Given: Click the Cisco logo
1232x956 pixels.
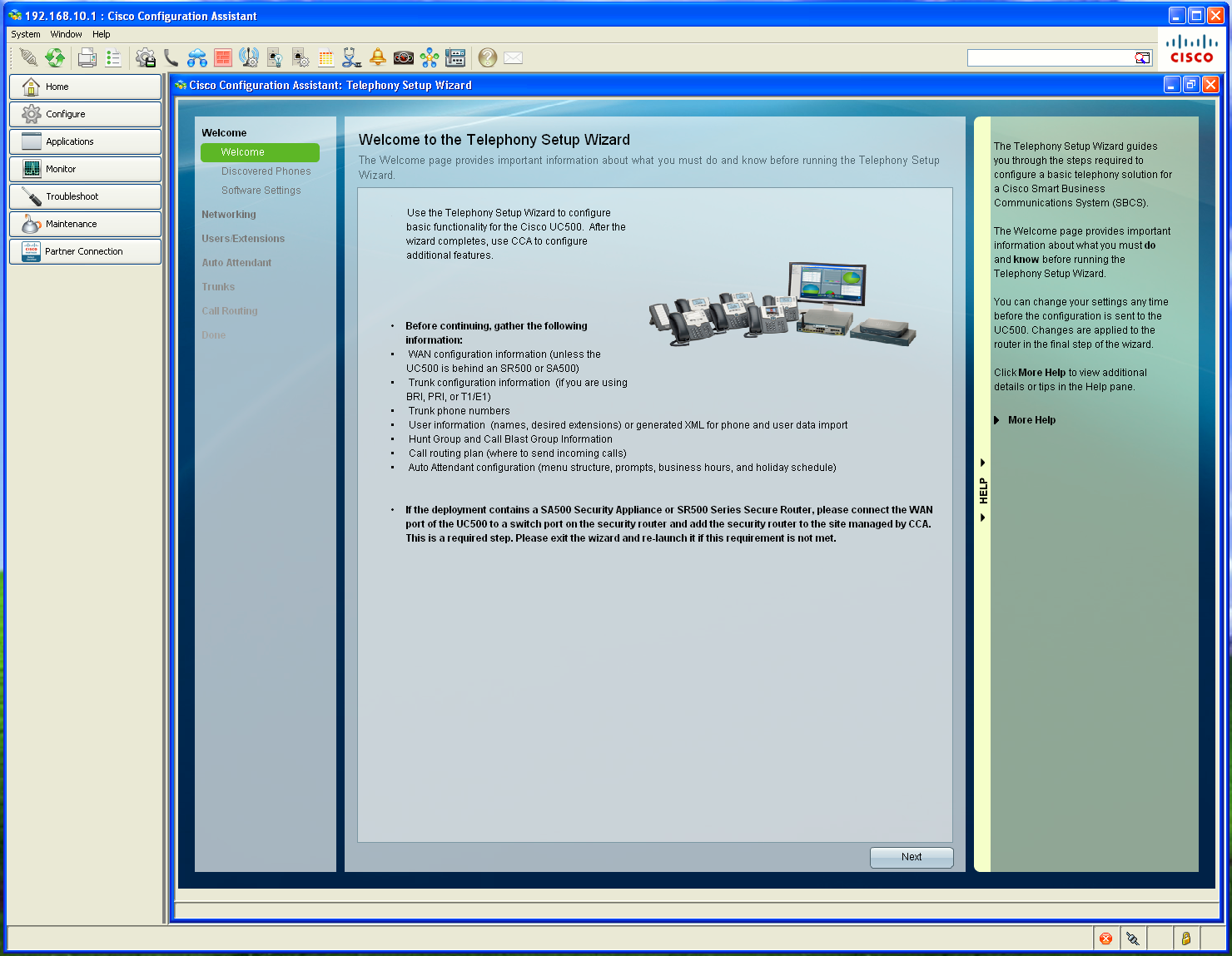Looking at the screenshot, I should coord(1191,49).
